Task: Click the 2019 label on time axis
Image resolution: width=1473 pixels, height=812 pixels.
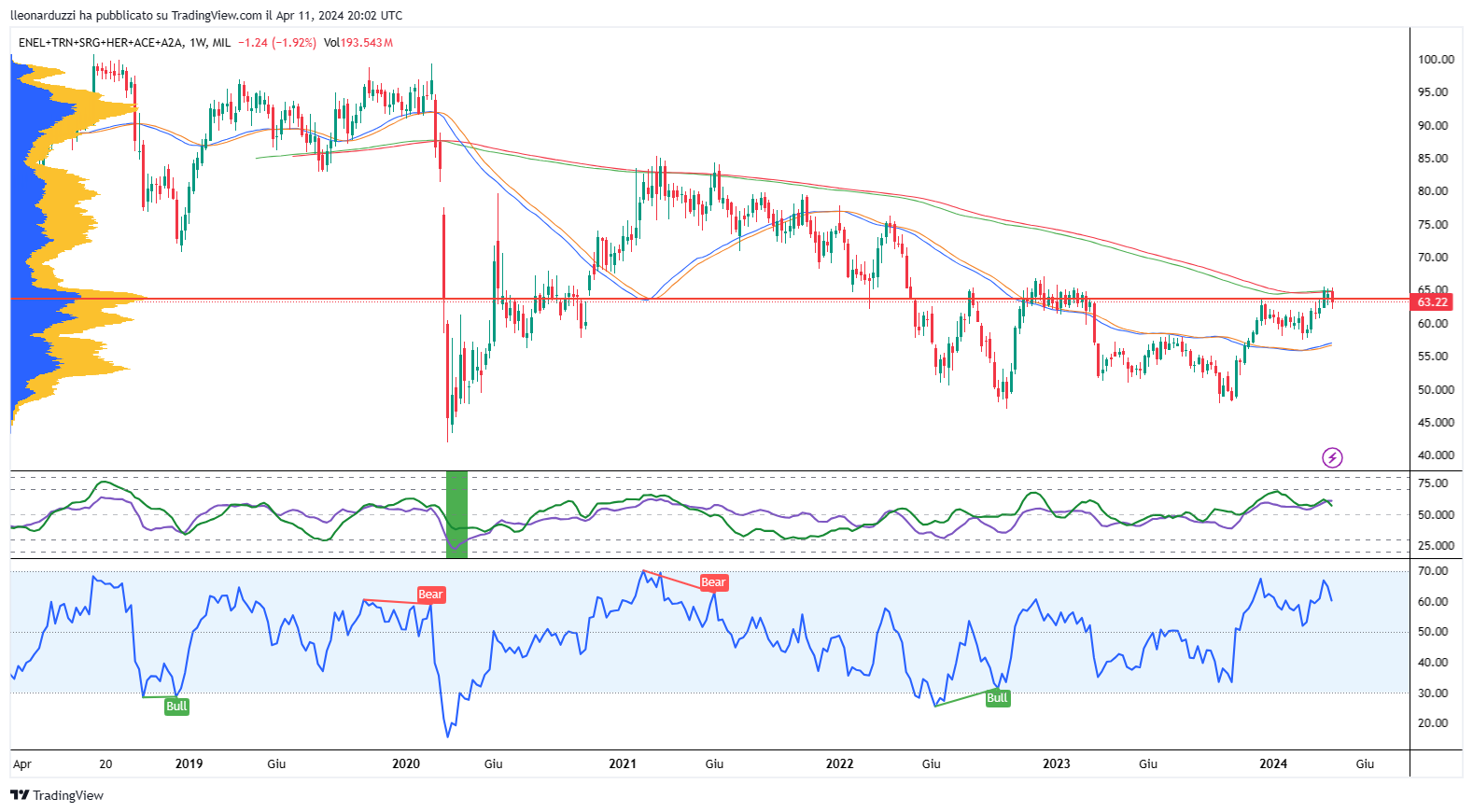Action: click(189, 763)
